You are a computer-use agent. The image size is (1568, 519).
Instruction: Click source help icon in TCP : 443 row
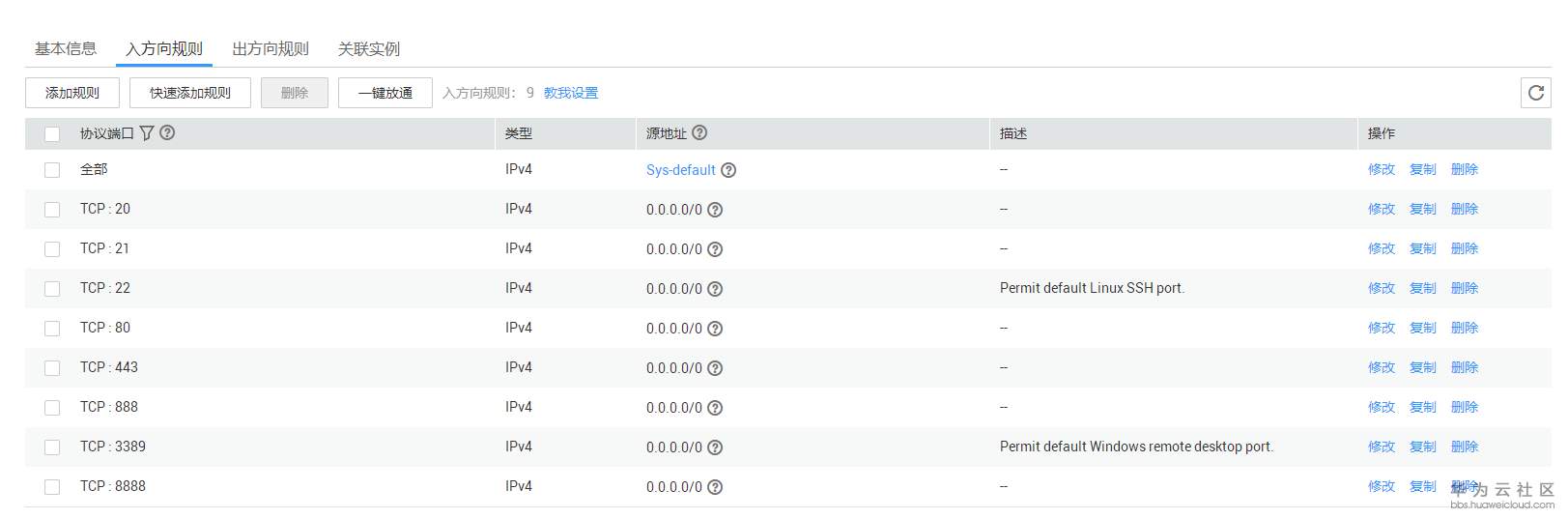pyautogui.click(x=715, y=368)
